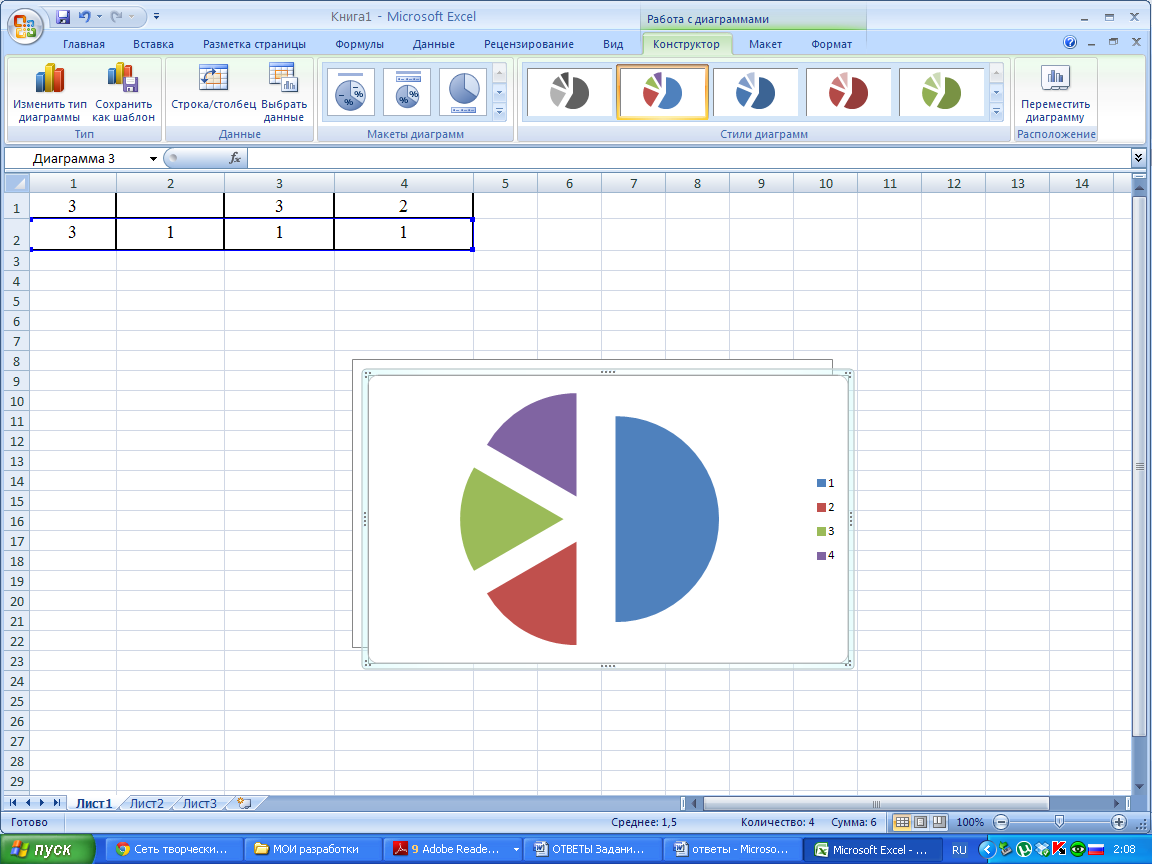1152x864 pixels.
Task: Open the Рецензирование ribbon tab
Action: [529, 44]
